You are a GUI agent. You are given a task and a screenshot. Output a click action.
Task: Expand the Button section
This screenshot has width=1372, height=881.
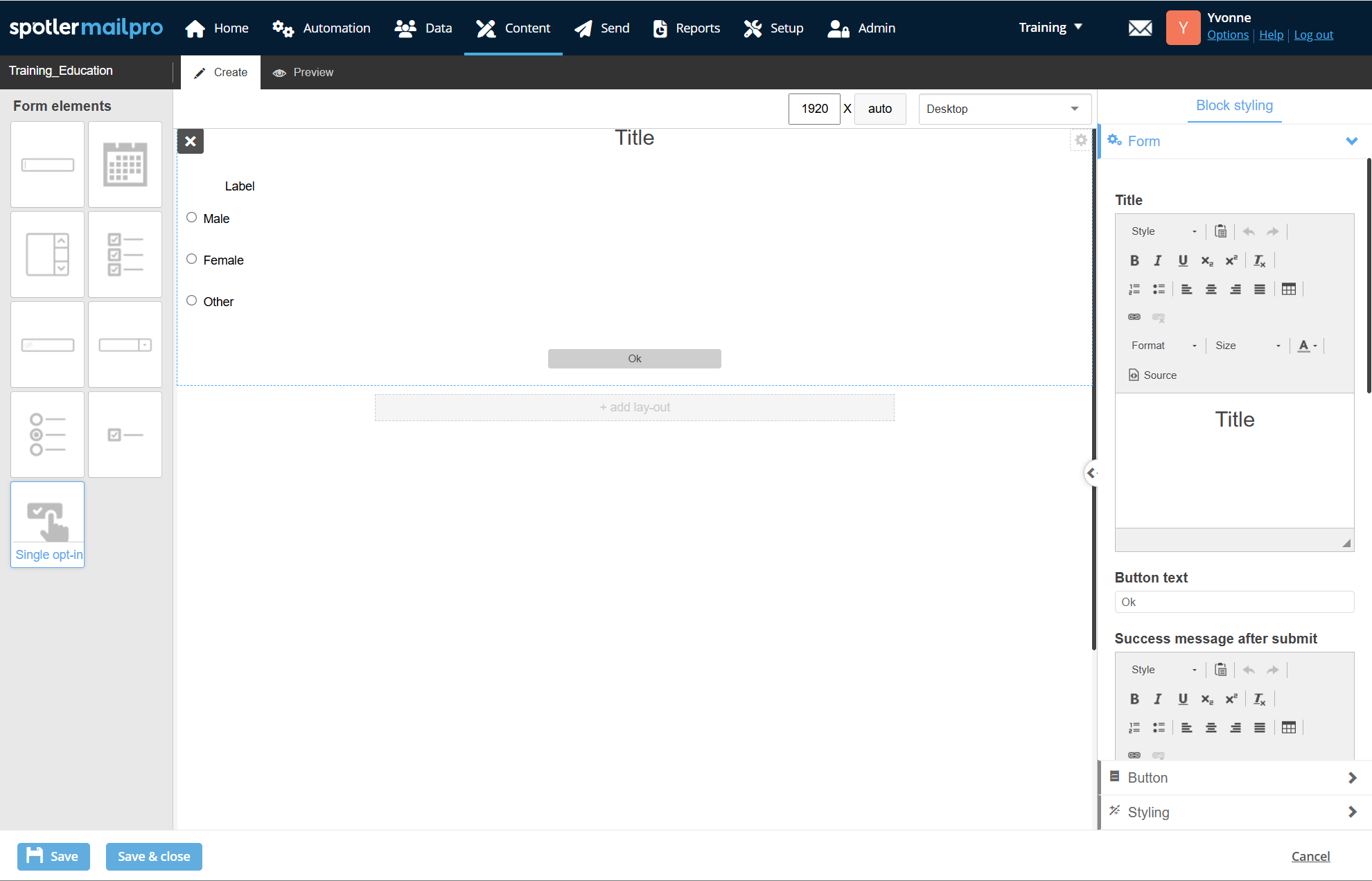coord(1235,778)
